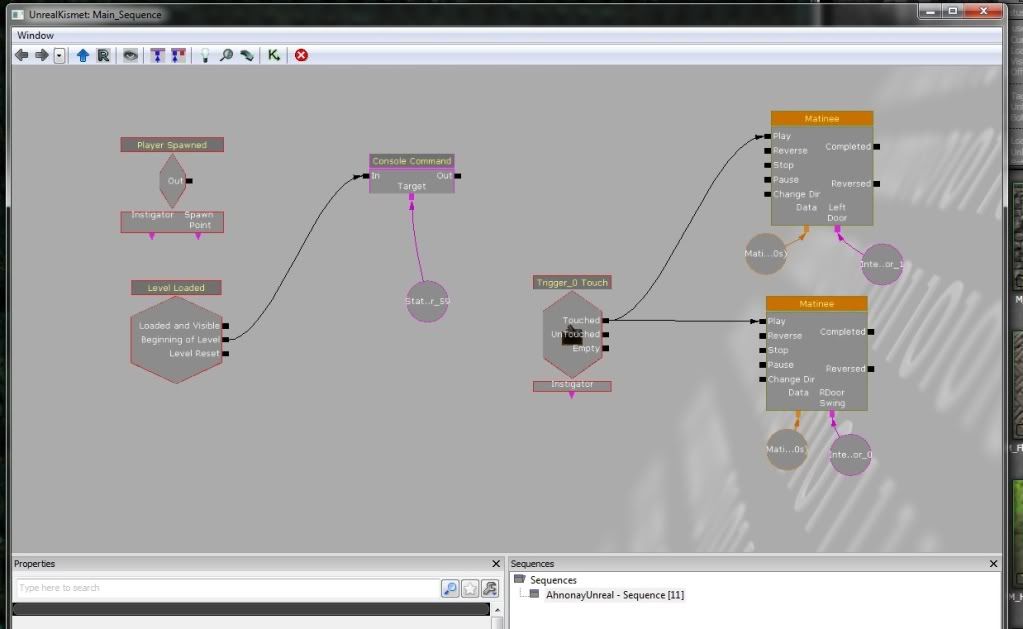Image resolution: width=1023 pixels, height=629 pixels.
Task: Click the blue up arrow parent sequence icon
Action: pyautogui.click(x=83, y=55)
